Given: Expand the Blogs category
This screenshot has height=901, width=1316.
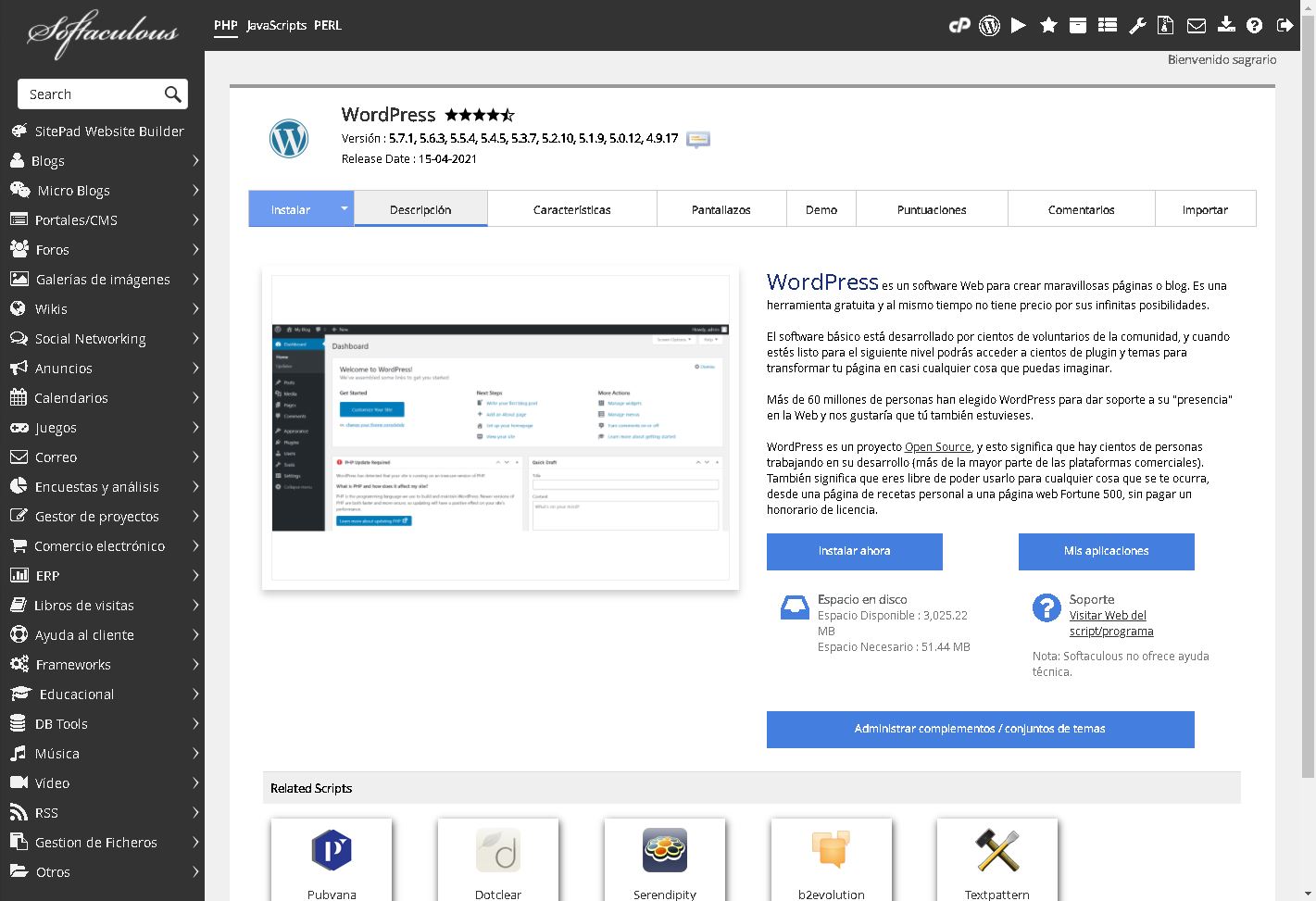Looking at the screenshot, I should tap(102, 161).
